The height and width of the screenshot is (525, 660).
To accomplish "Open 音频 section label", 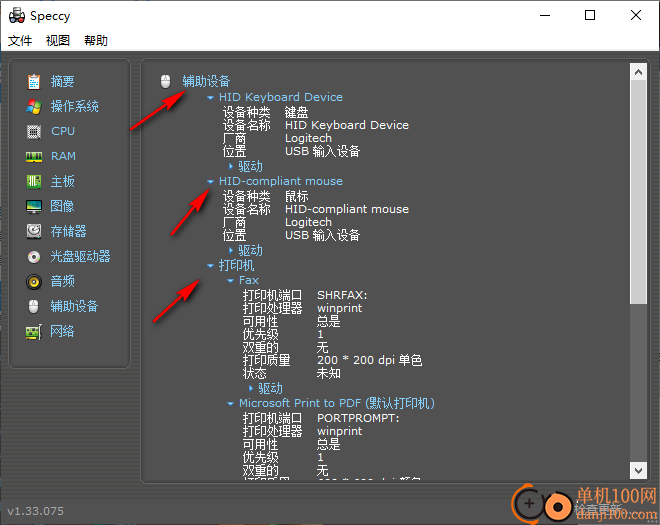I will pyautogui.click(x=62, y=281).
